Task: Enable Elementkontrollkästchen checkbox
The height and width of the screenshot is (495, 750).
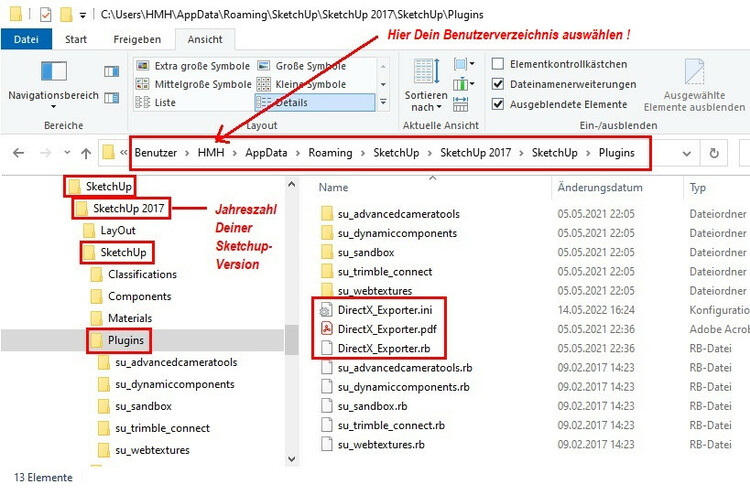Action: click(498, 64)
